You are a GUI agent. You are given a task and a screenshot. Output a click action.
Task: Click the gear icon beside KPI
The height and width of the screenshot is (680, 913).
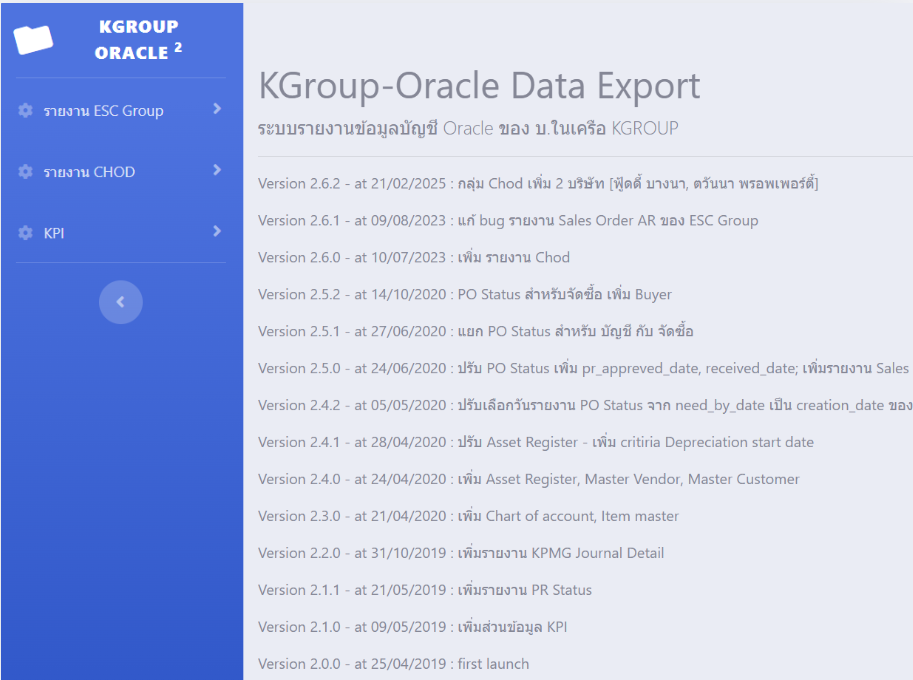coord(26,233)
